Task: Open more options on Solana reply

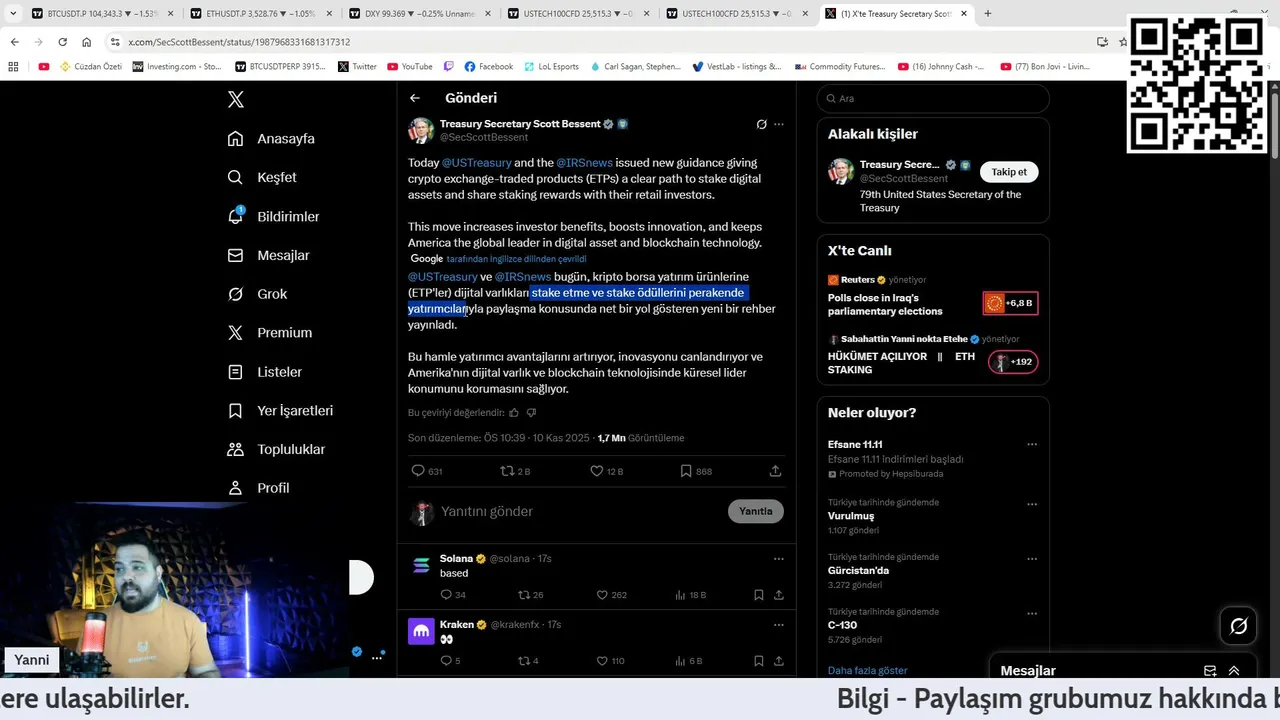Action: tap(779, 559)
